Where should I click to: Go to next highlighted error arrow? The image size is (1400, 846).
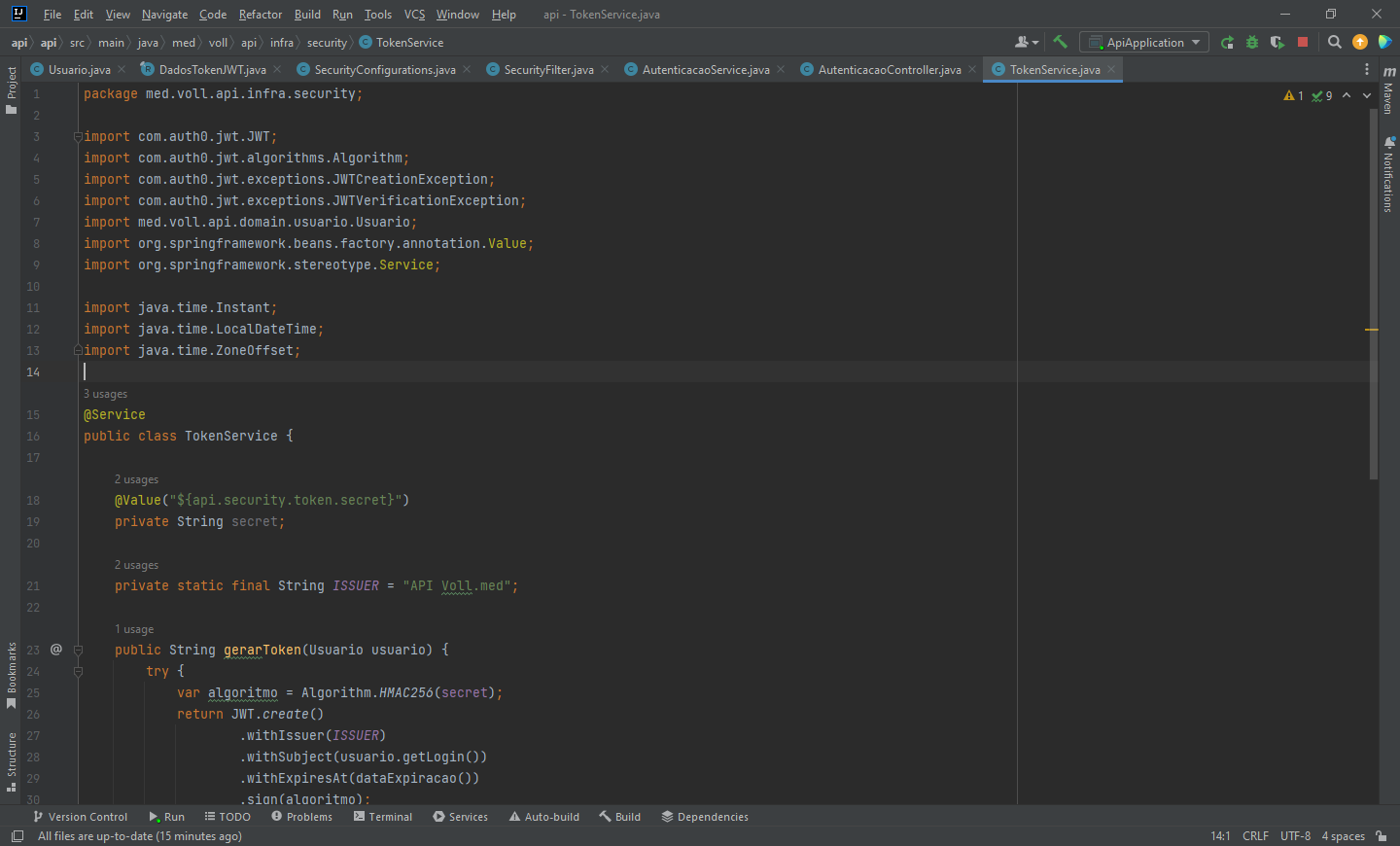1367,95
